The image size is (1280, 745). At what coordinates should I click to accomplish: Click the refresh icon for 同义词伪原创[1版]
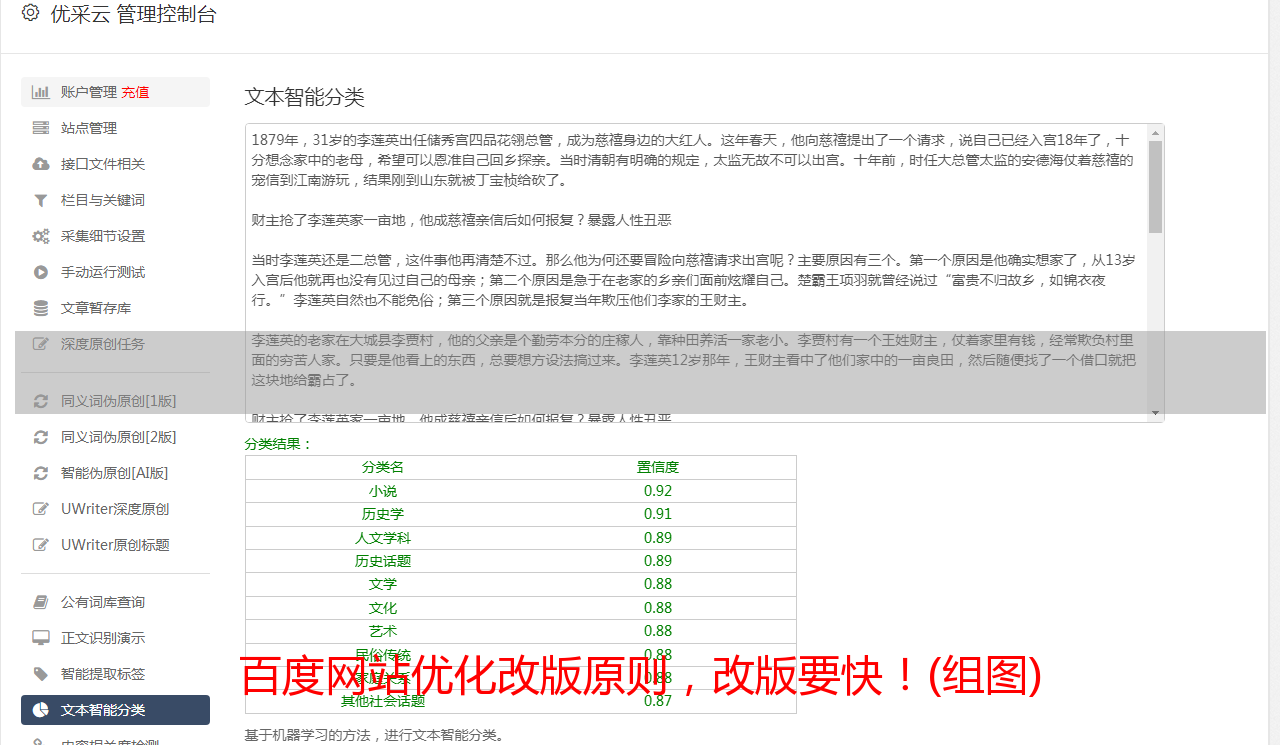[x=41, y=401]
